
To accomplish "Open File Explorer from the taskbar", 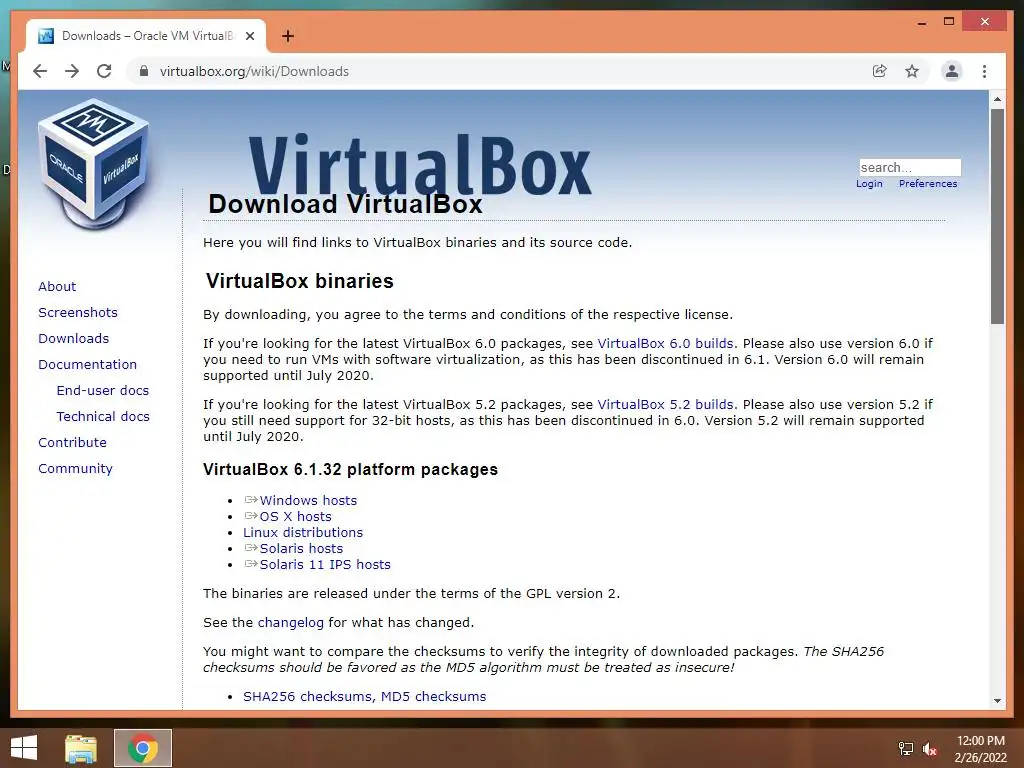I will point(81,748).
